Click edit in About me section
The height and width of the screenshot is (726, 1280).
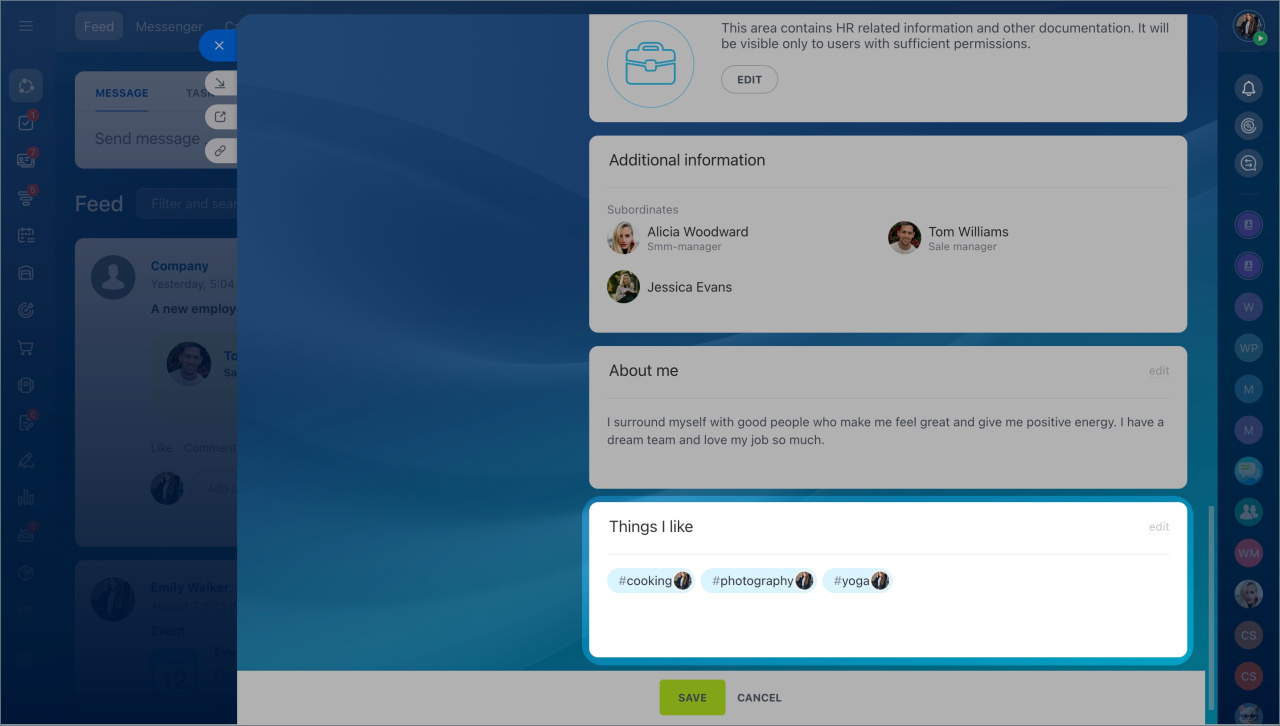(x=1158, y=371)
